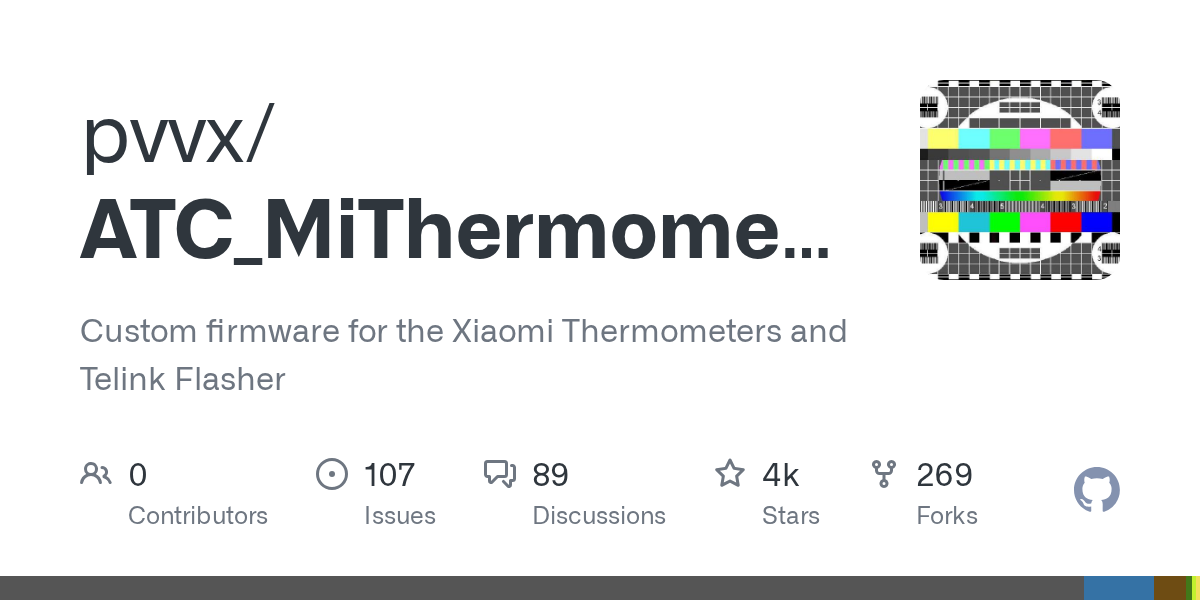This screenshot has height=600, width=1200.
Task: Click the gray segment of language bar
Action: pos(540,588)
